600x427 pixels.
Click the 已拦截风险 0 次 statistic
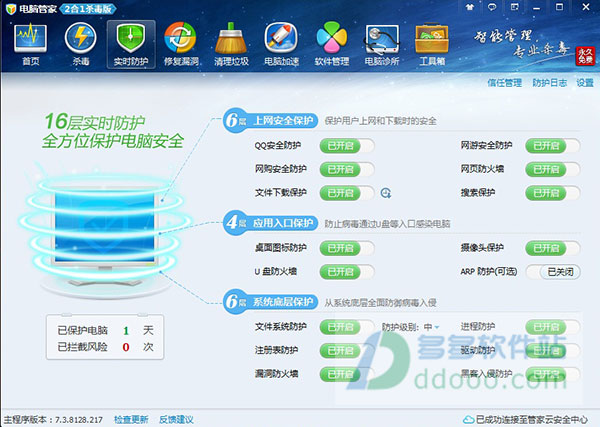tap(106, 347)
